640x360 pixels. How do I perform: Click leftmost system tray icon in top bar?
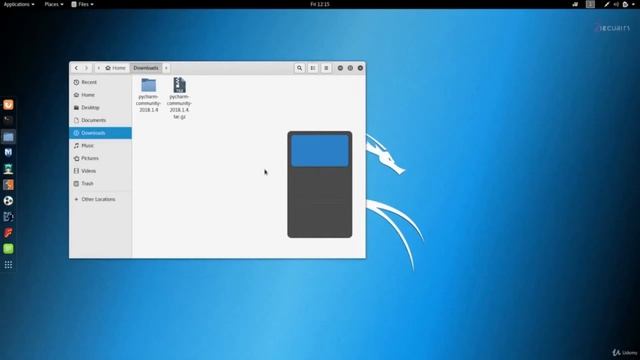click(575, 4)
